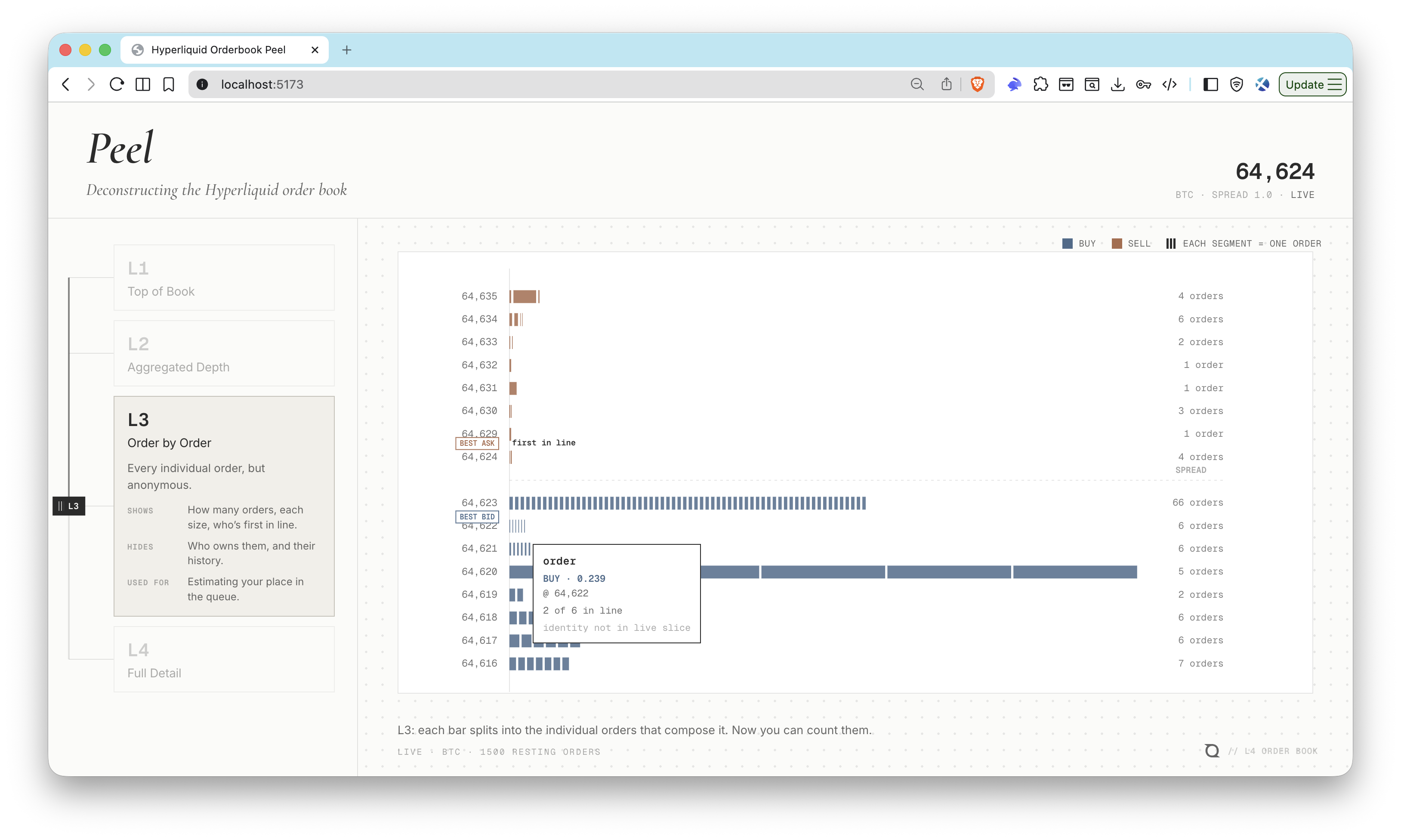This screenshot has height=840, width=1401.
Task: Click the browser forward arrow
Action: click(91, 84)
